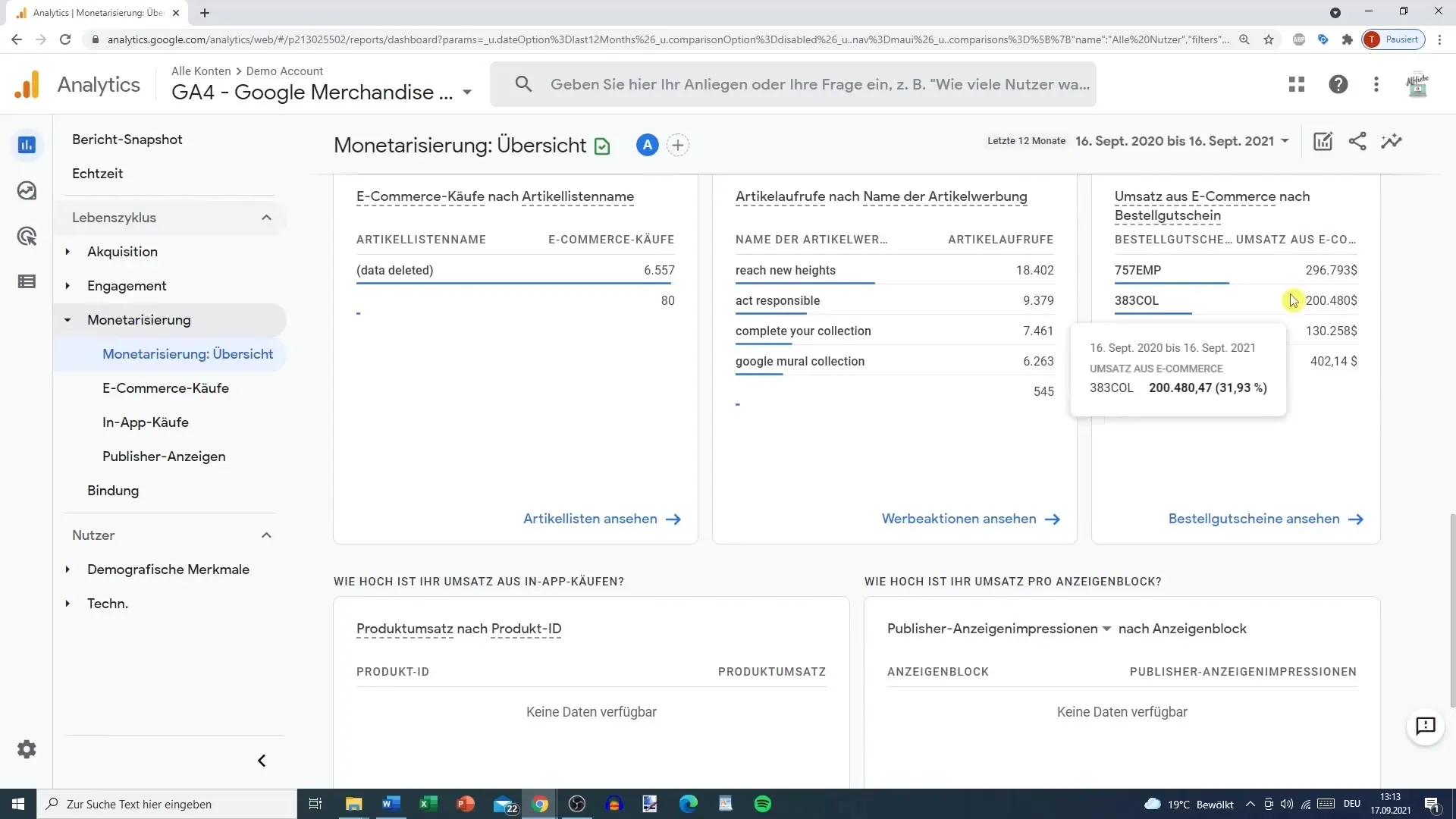Open the Google apps grid
This screenshot has height=819, width=1456.
(x=1297, y=84)
